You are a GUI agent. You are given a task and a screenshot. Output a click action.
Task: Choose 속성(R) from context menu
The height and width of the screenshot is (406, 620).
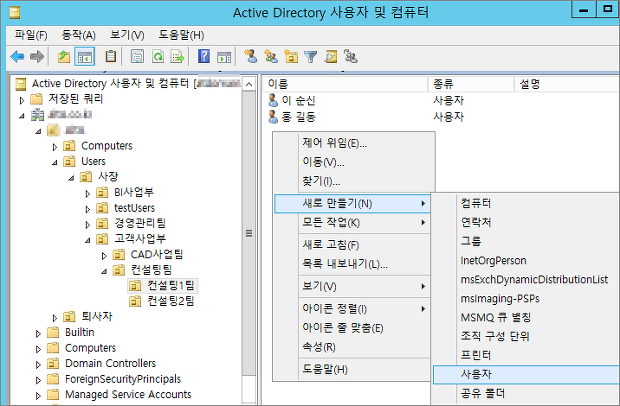[352, 347]
